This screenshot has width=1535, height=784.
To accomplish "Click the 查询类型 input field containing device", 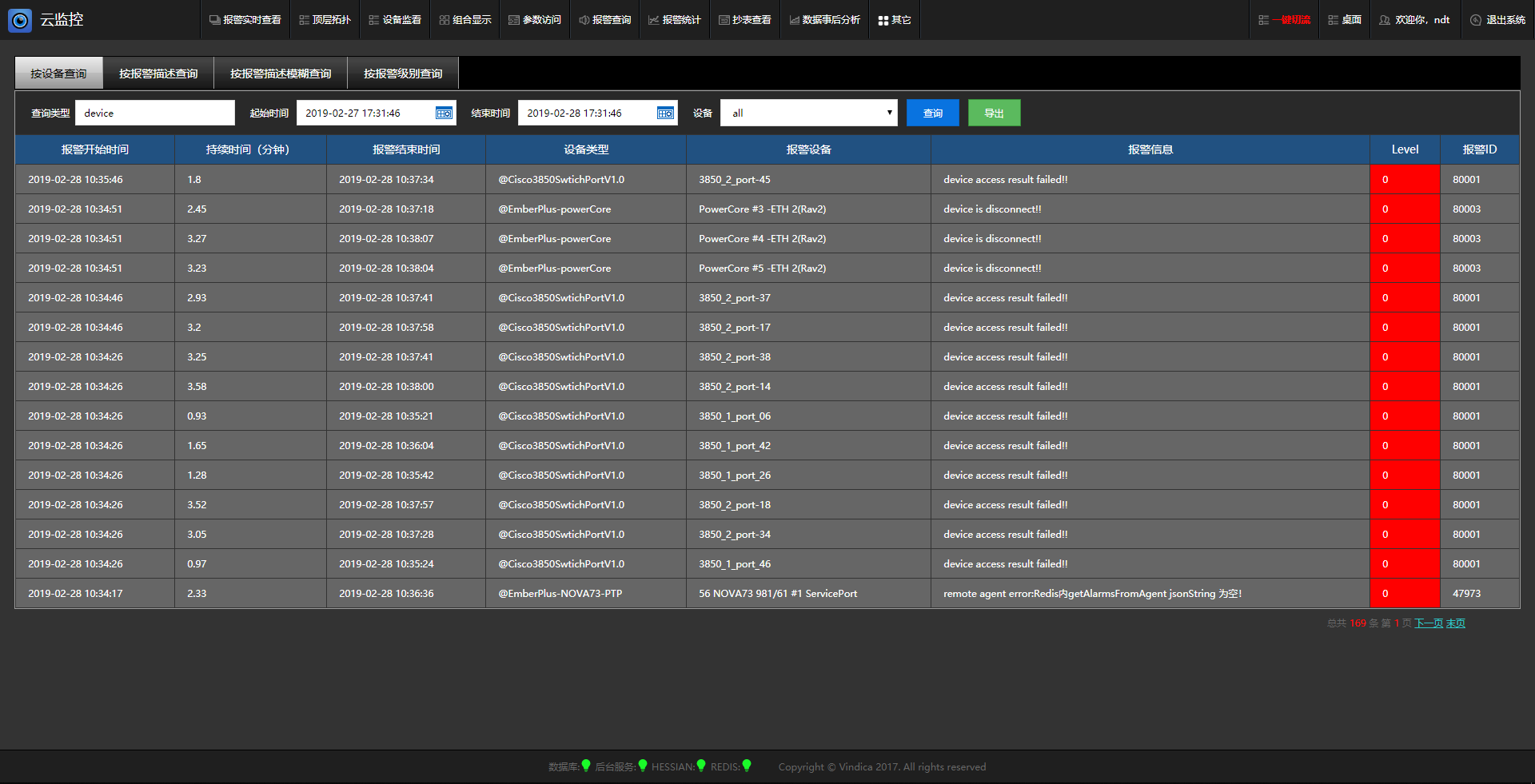I will click(155, 113).
